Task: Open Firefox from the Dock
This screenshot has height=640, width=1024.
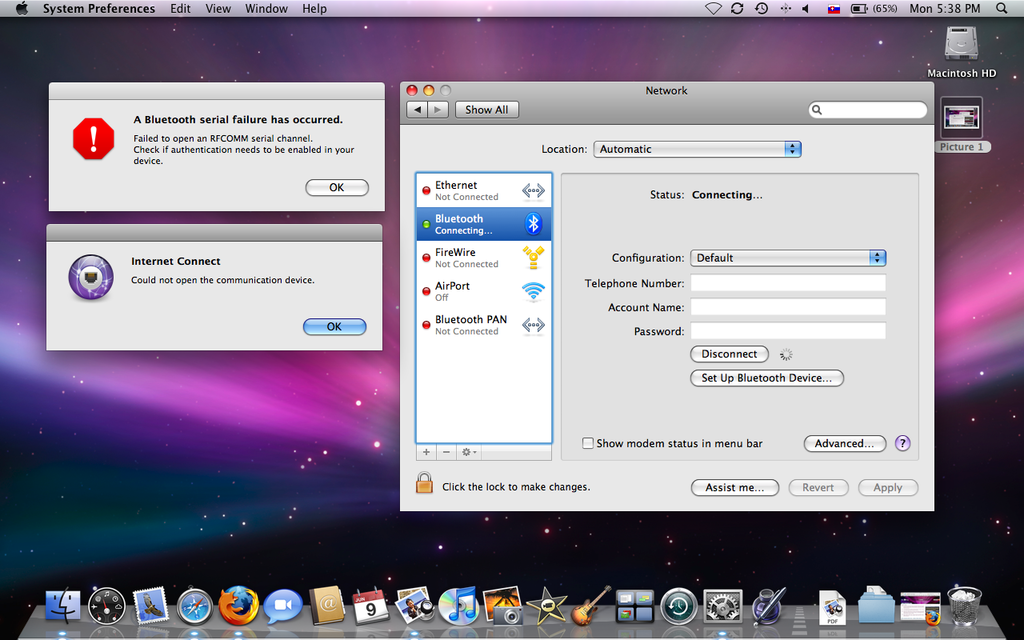Action: click(x=239, y=605)
